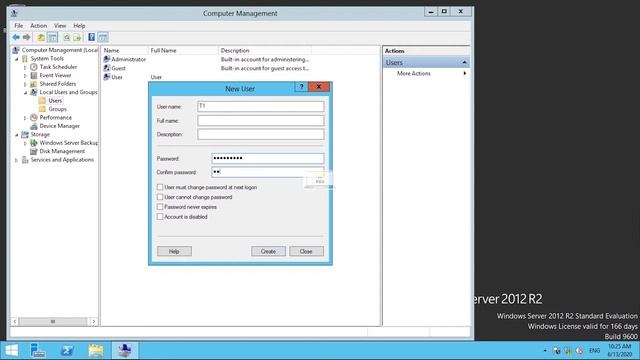The width and height of the screenshot is (640, 360).
Task: Click the Full name input field
Action: [x=261, y=120]
